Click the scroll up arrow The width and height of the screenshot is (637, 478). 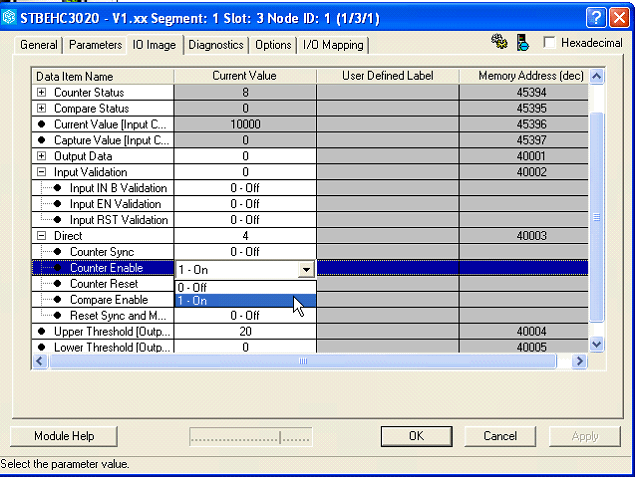[x=596, y=76]
